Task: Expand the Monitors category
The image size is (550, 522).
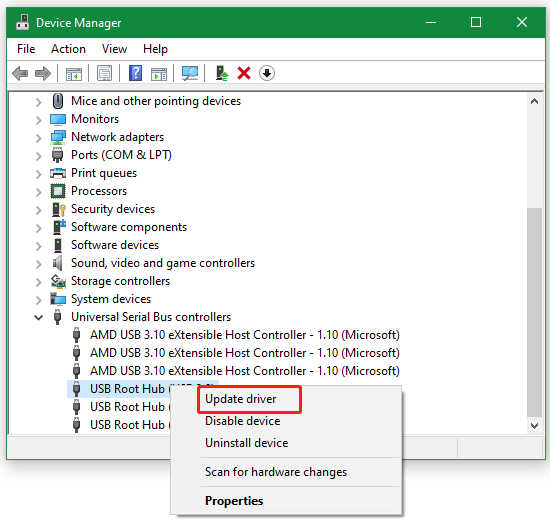Action: [39, 120]
